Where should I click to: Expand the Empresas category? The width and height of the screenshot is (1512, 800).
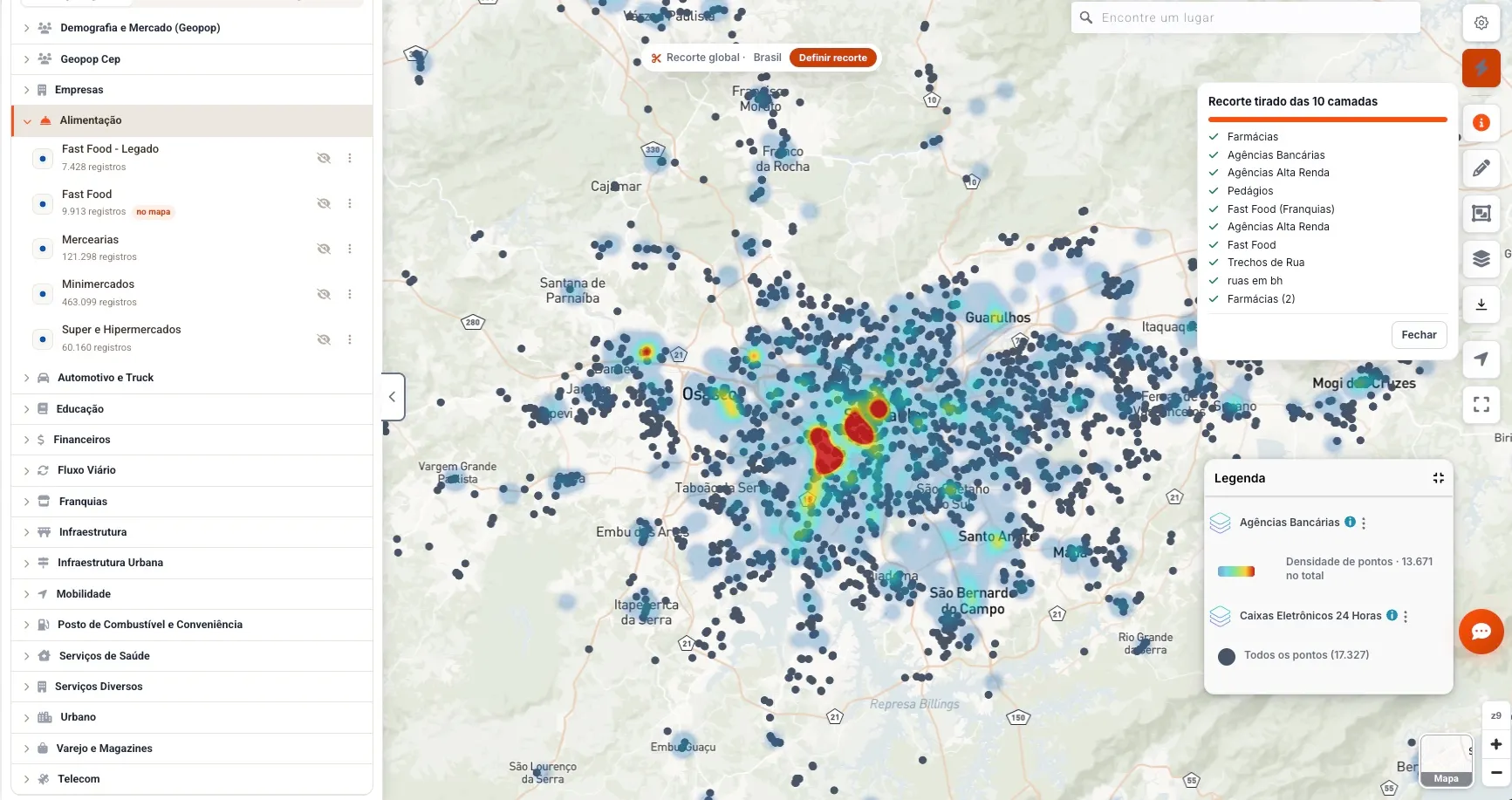192,90
